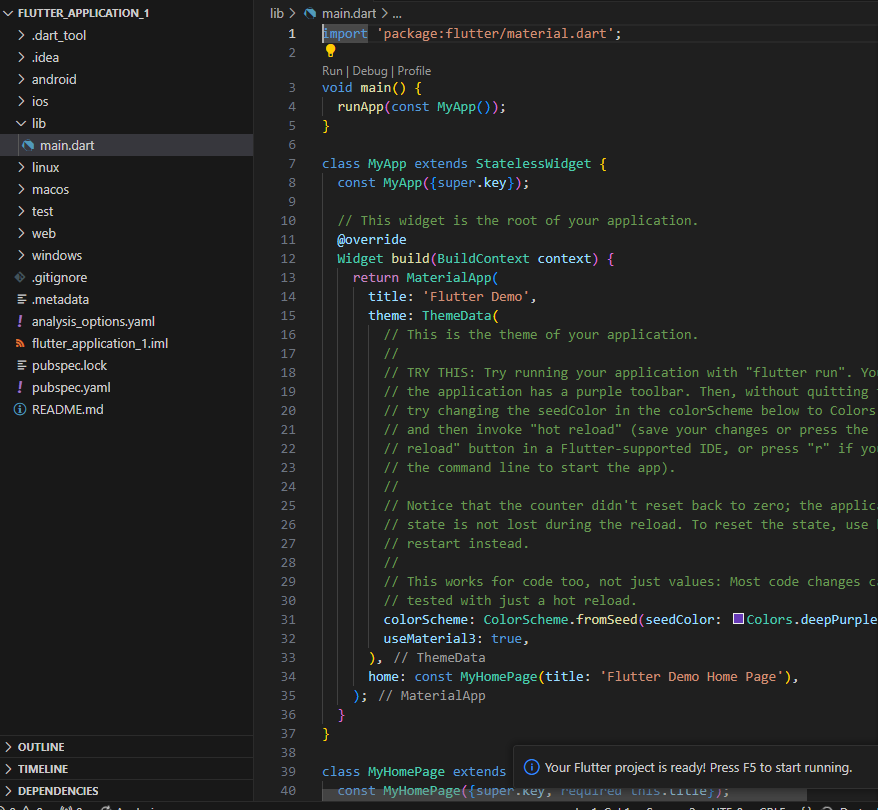Expand the OUTLINE section
878x810 pixels.
tap(8, 747)
